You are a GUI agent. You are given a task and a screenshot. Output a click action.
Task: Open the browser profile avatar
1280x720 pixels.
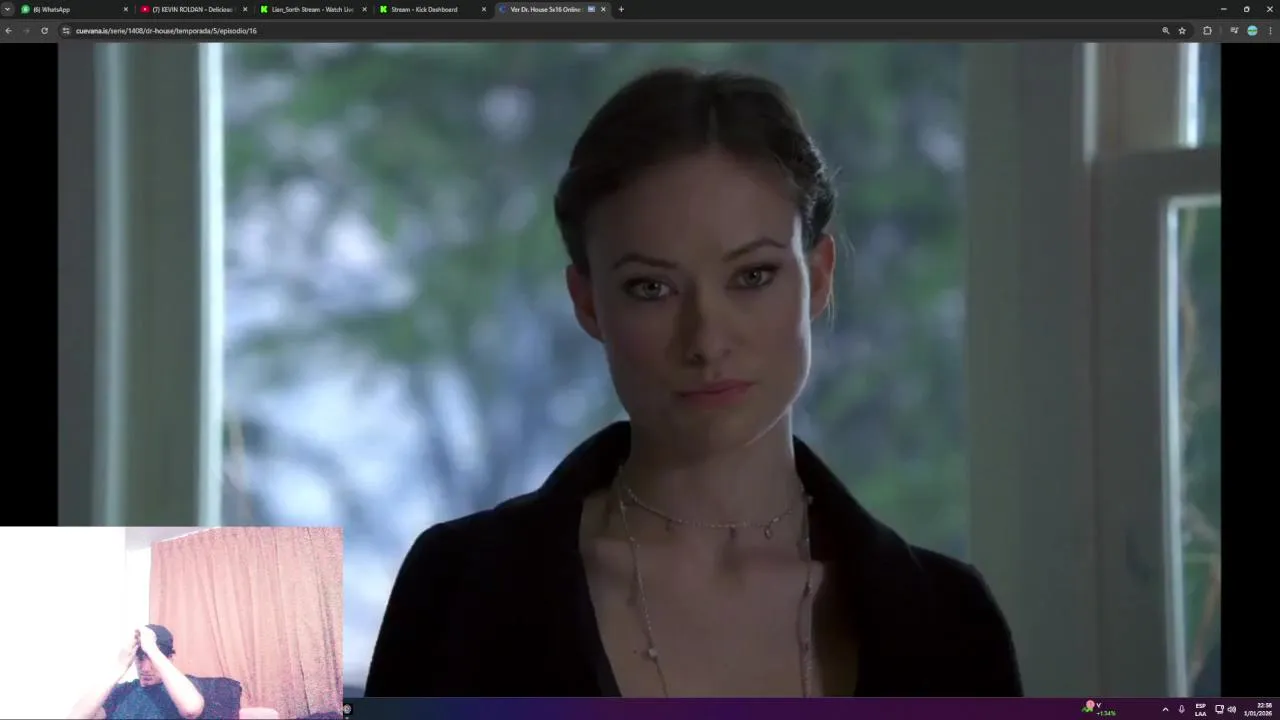tap(1252, 31)
